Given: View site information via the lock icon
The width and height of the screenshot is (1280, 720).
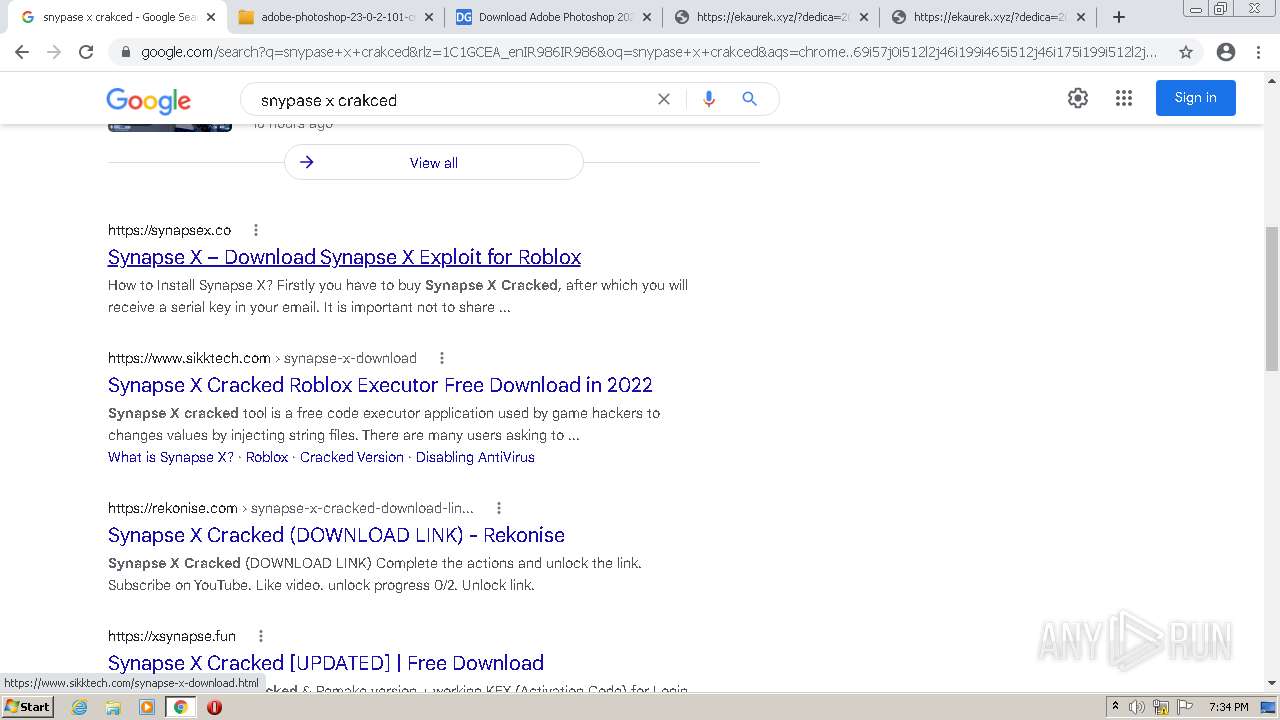Looking at the screenshot, I should coord(125,52).
